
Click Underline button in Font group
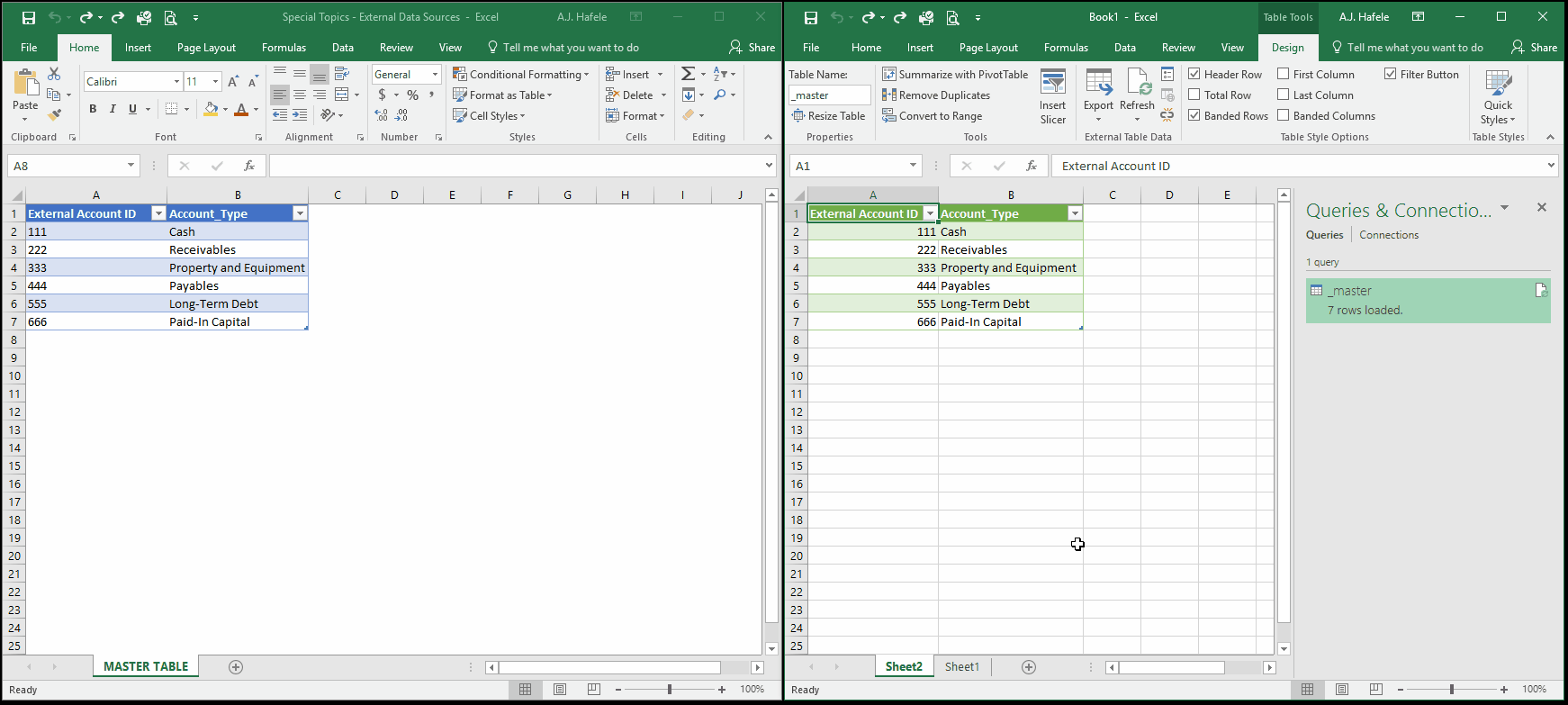click(132, 109)
